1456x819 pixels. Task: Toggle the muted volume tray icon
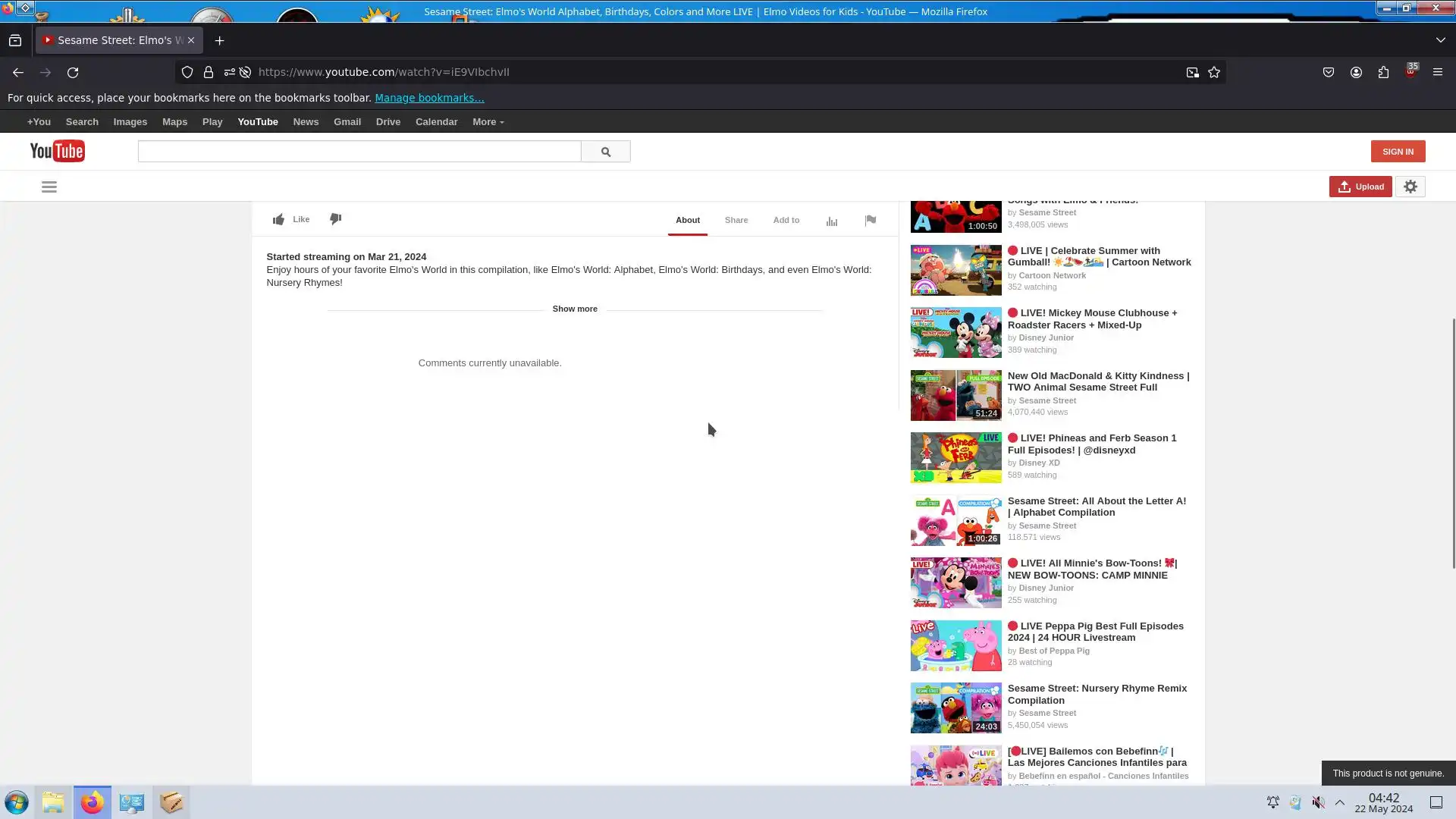(x=1319, y=802)
